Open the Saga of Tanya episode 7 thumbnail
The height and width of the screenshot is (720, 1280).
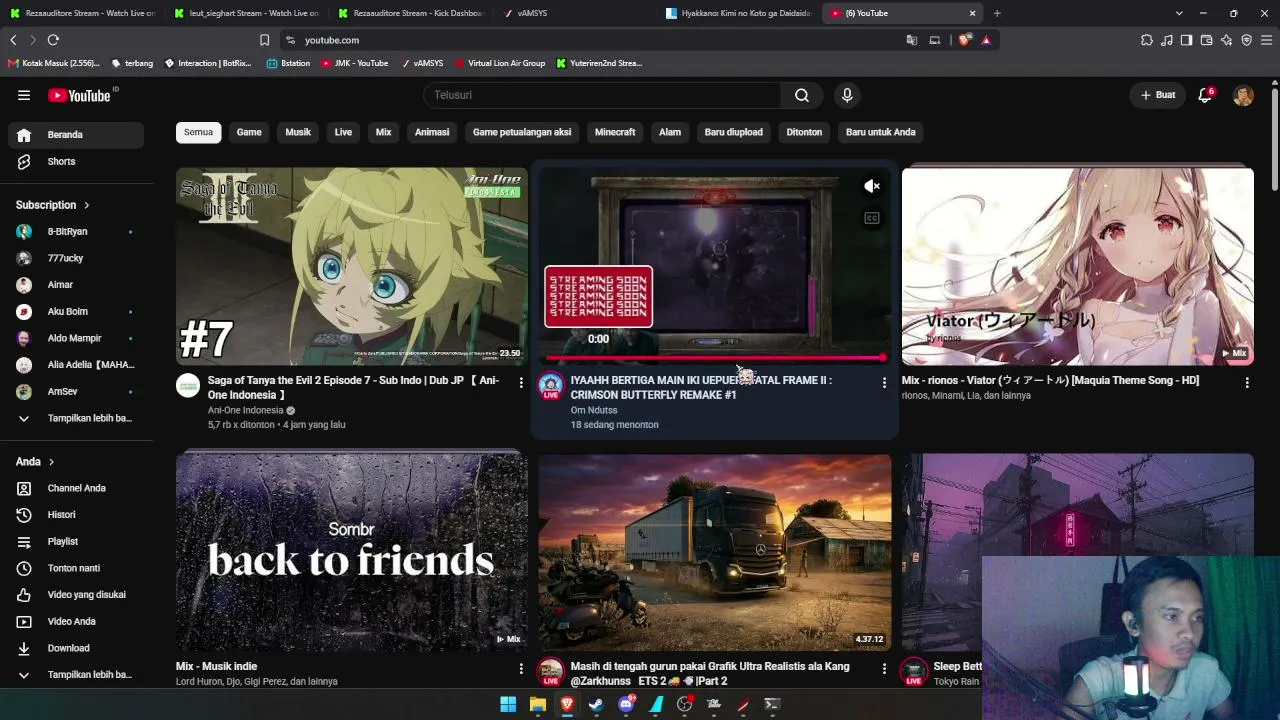coord(352,266)
